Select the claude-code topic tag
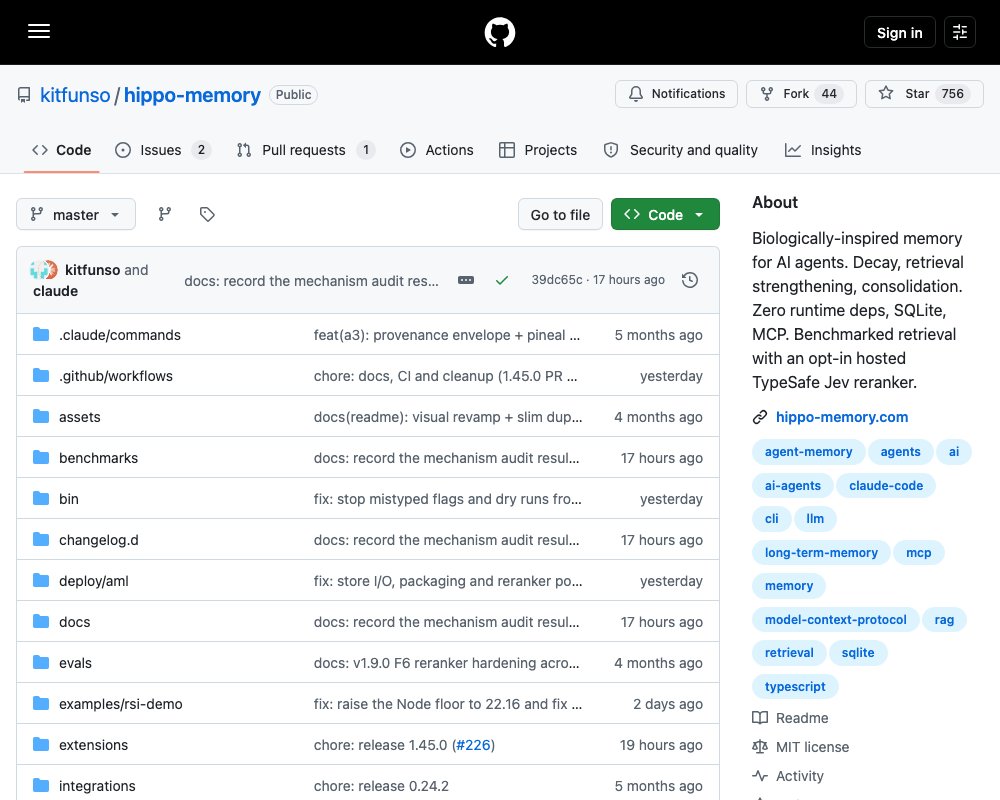The image size is (1000, 800). coord(886,485)
